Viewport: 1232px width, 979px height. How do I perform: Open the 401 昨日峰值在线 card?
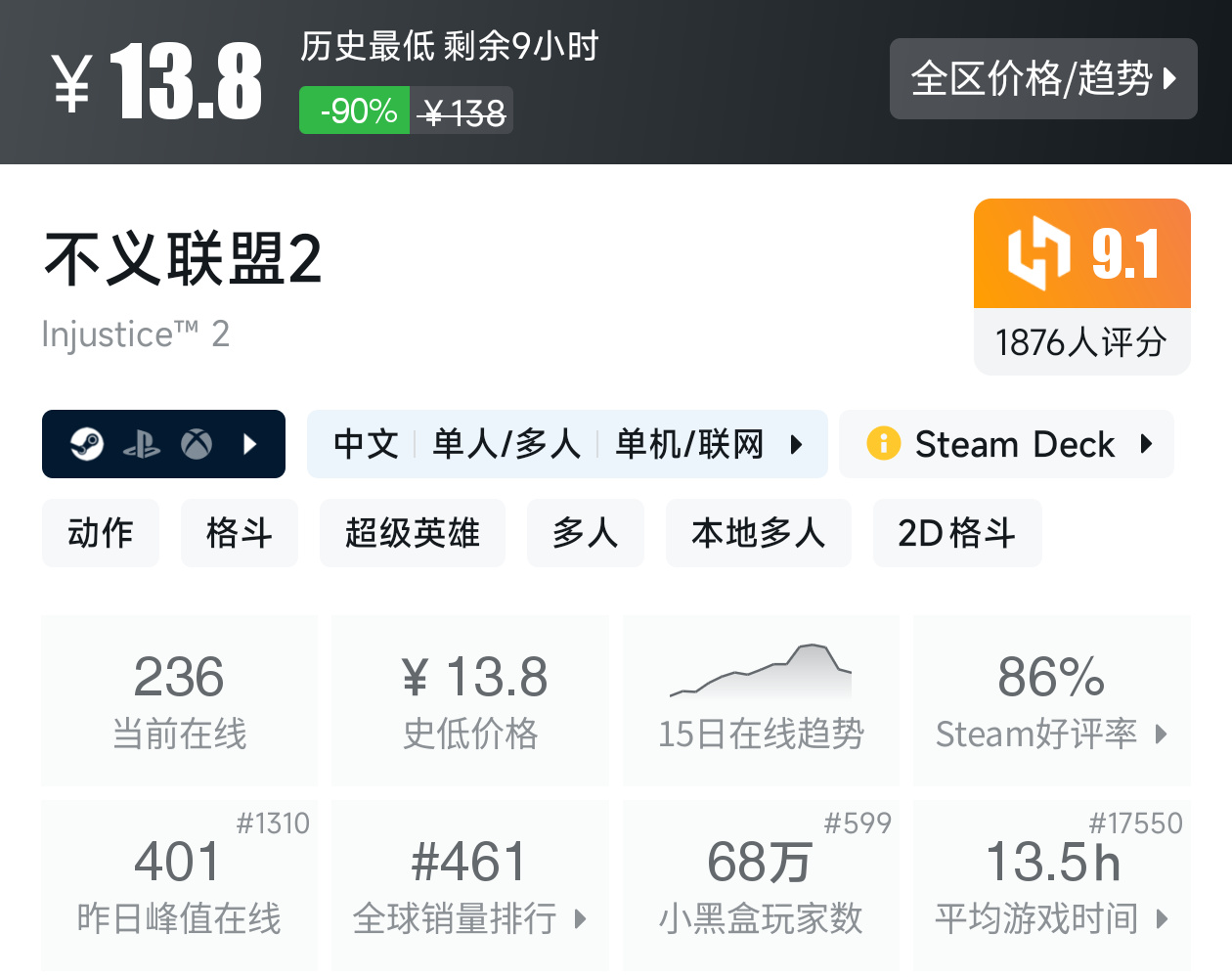180,885
